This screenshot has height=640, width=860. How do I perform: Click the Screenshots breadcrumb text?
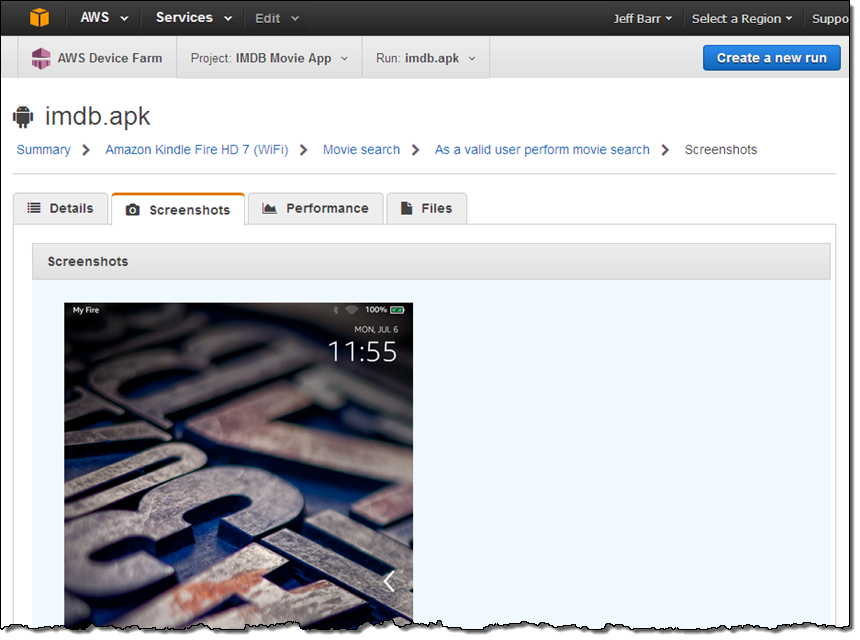pyautogui.click(x=720, y=150)
